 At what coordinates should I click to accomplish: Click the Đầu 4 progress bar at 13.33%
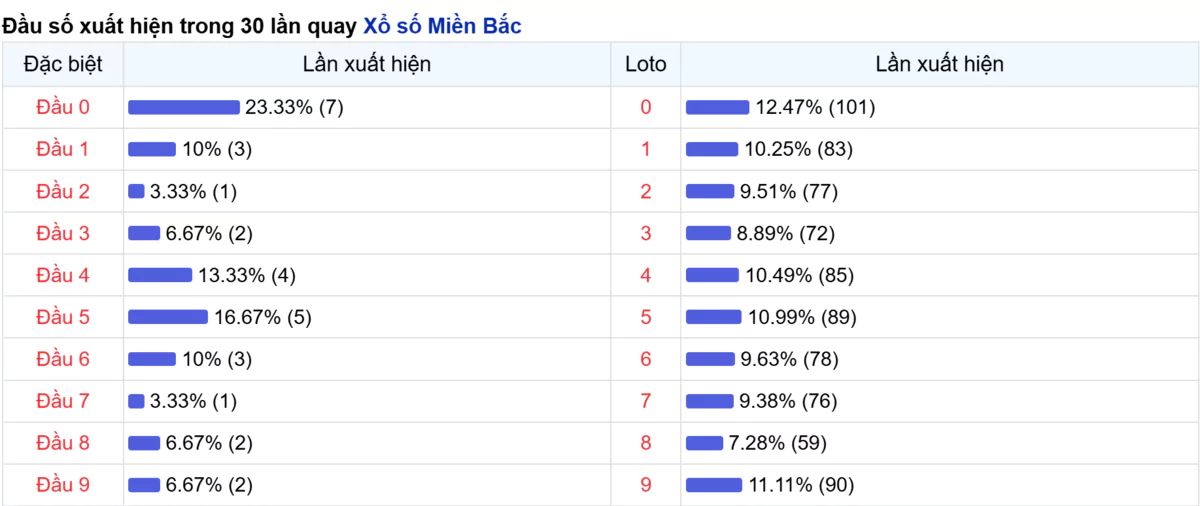160,275
